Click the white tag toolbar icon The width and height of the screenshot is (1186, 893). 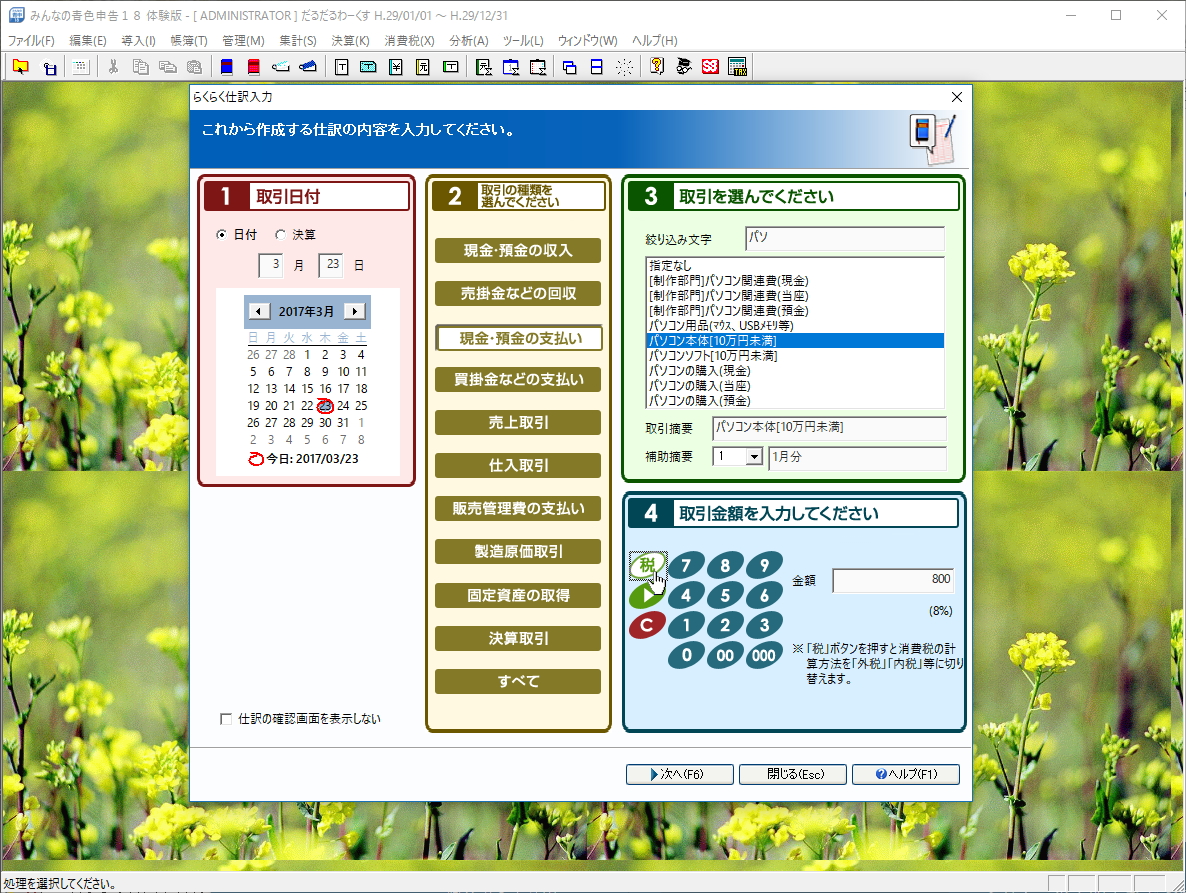point(281,67)
